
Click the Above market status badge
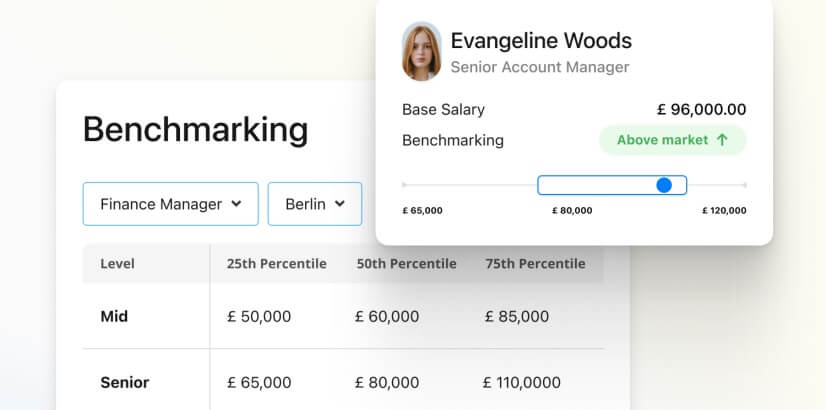tap(672, 140)
